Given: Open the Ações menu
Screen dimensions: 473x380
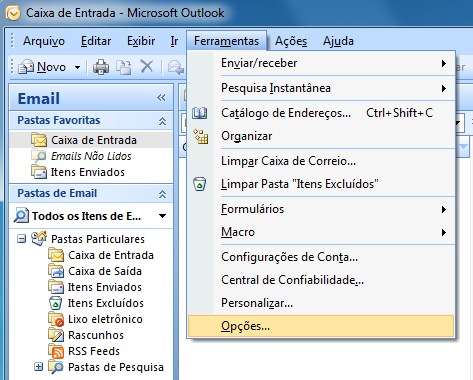Looking at the screenshot, I should click(x=291, y=41).
